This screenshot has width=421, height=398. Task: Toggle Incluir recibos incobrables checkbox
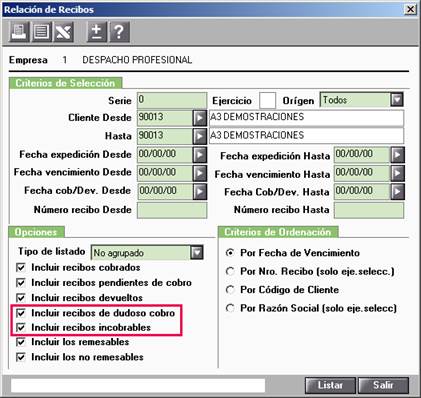(21, 327)
